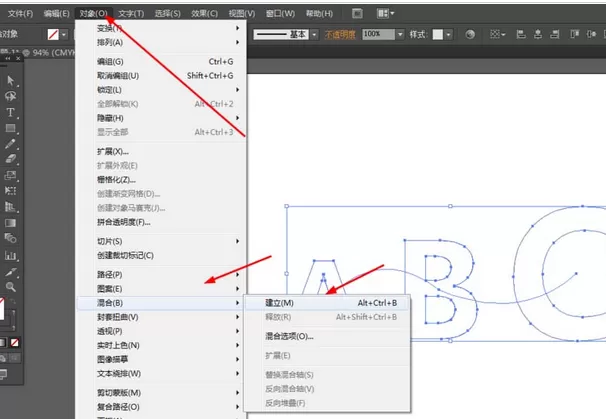Select the Eraser tool

pyautogui.click(x=10, y=159)
